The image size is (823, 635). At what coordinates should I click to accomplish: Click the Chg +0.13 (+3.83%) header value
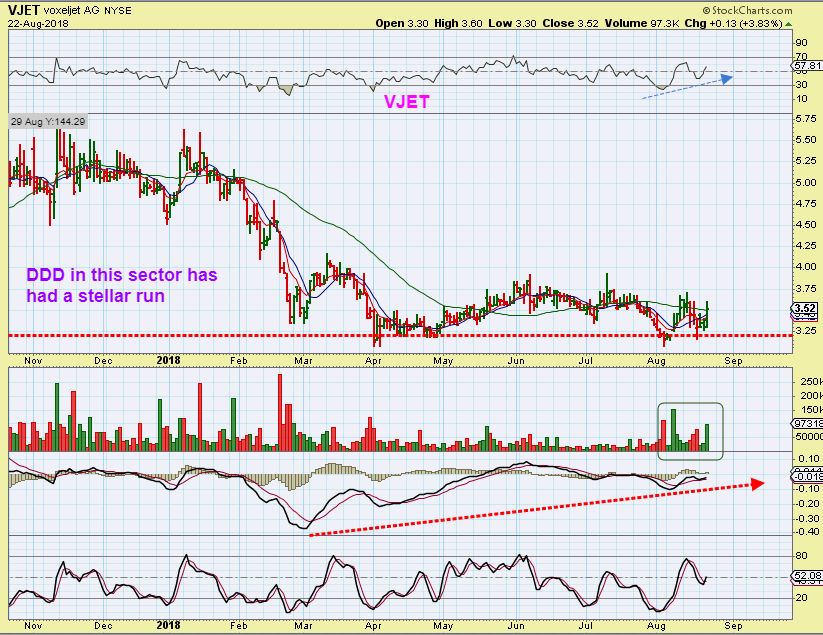[x=734, y=24]
